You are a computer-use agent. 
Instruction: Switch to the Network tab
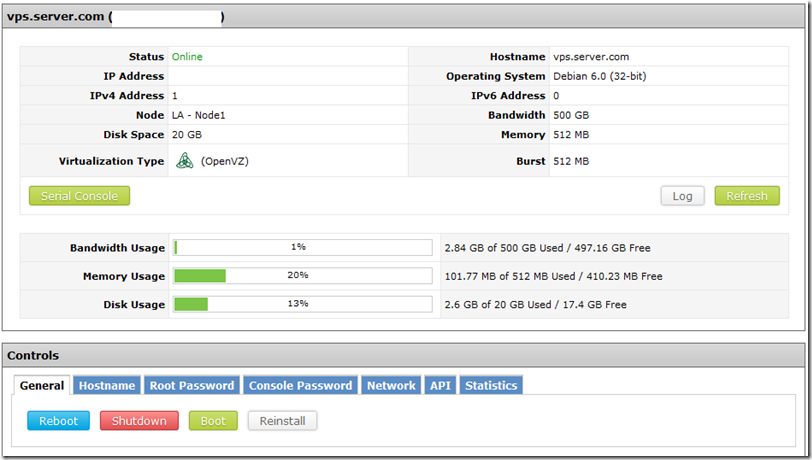(x=391, y=385)
